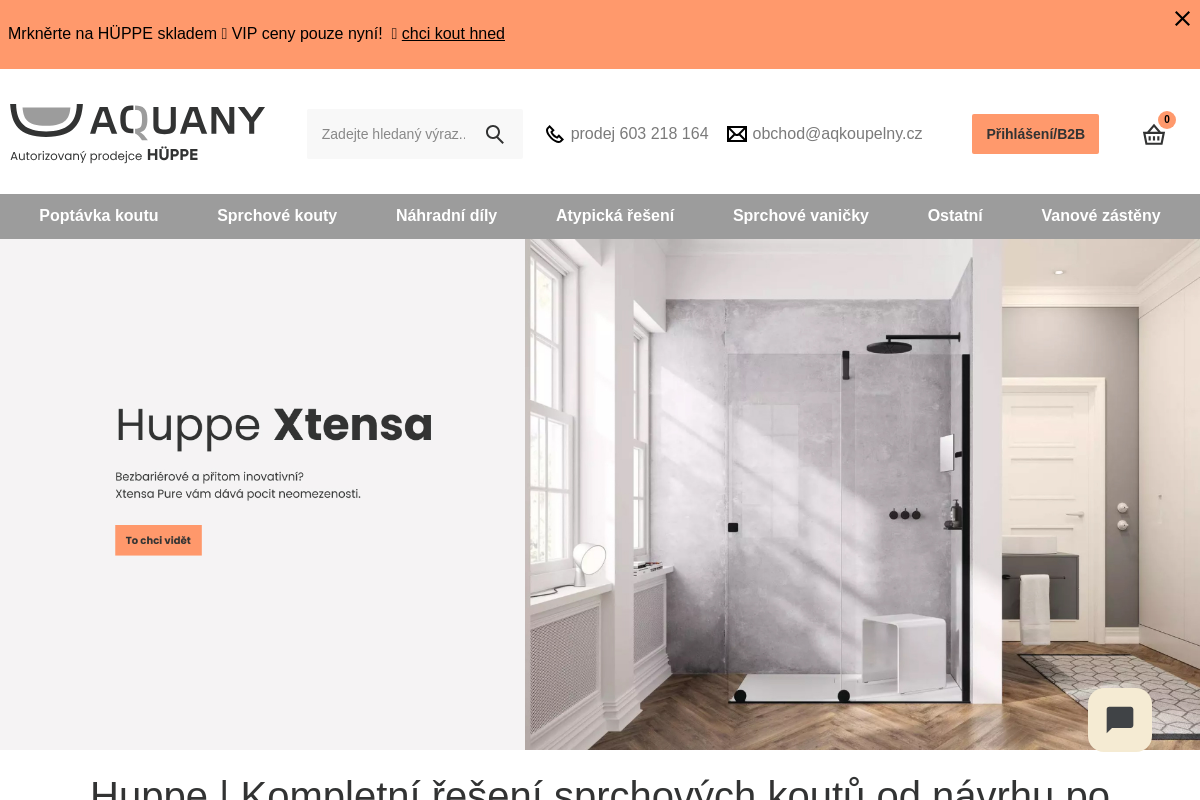Open the shopping basket icon
The width and height of the screenshot is (1200, 800).
tap(1154, 135)
